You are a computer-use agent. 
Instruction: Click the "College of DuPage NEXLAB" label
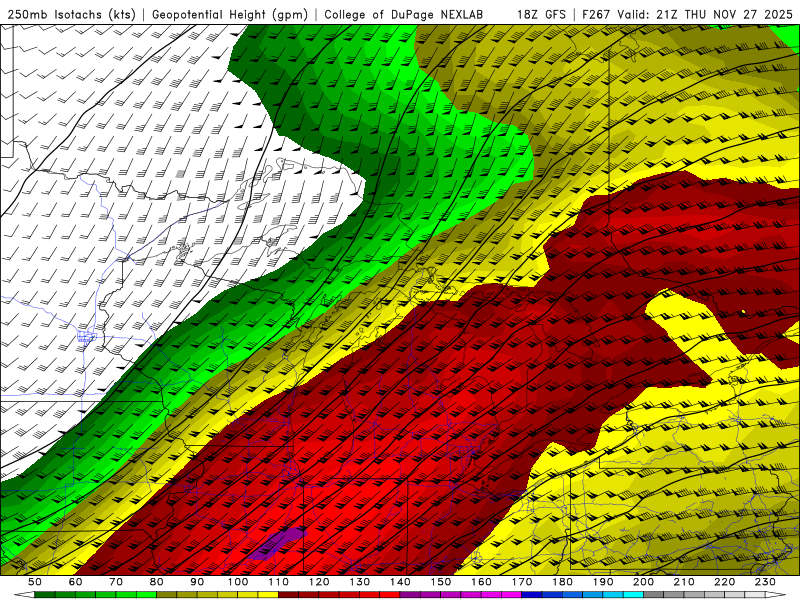404,15
